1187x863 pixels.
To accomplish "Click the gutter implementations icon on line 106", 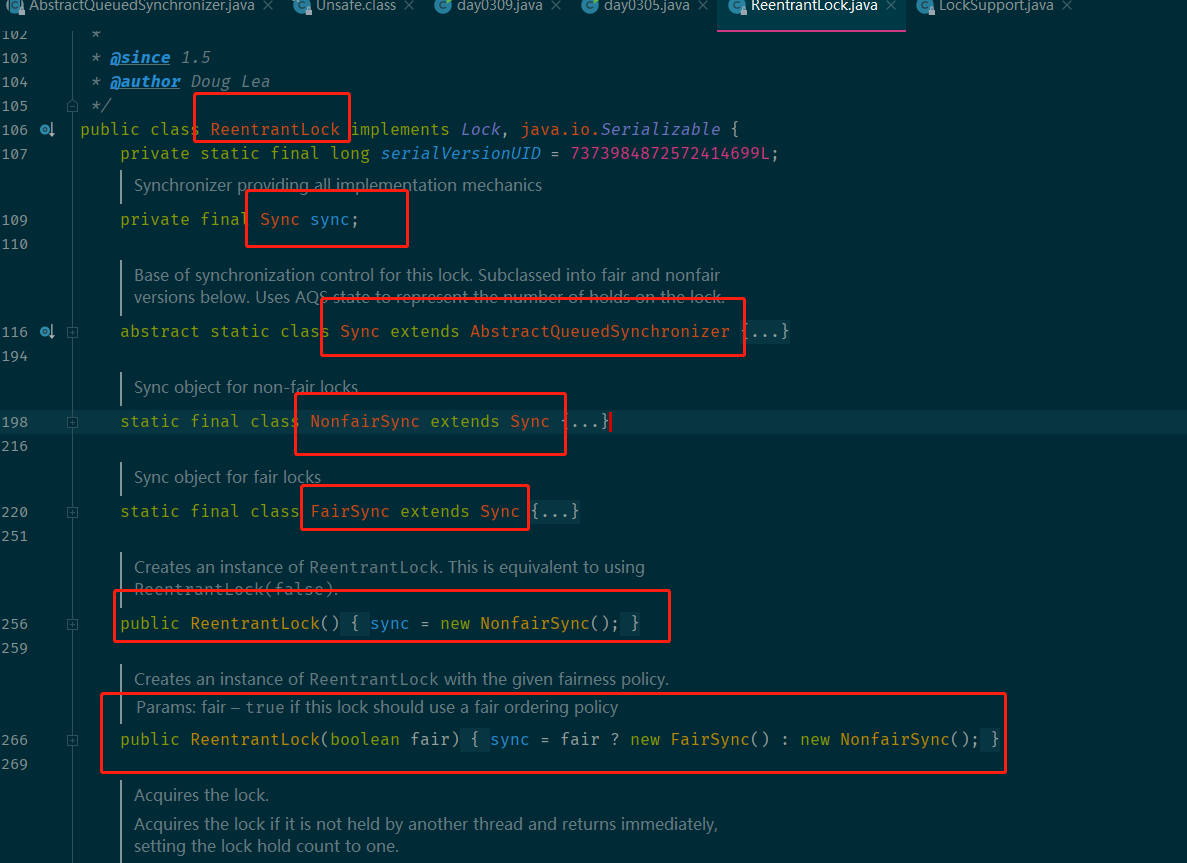I will pos(47,129).
